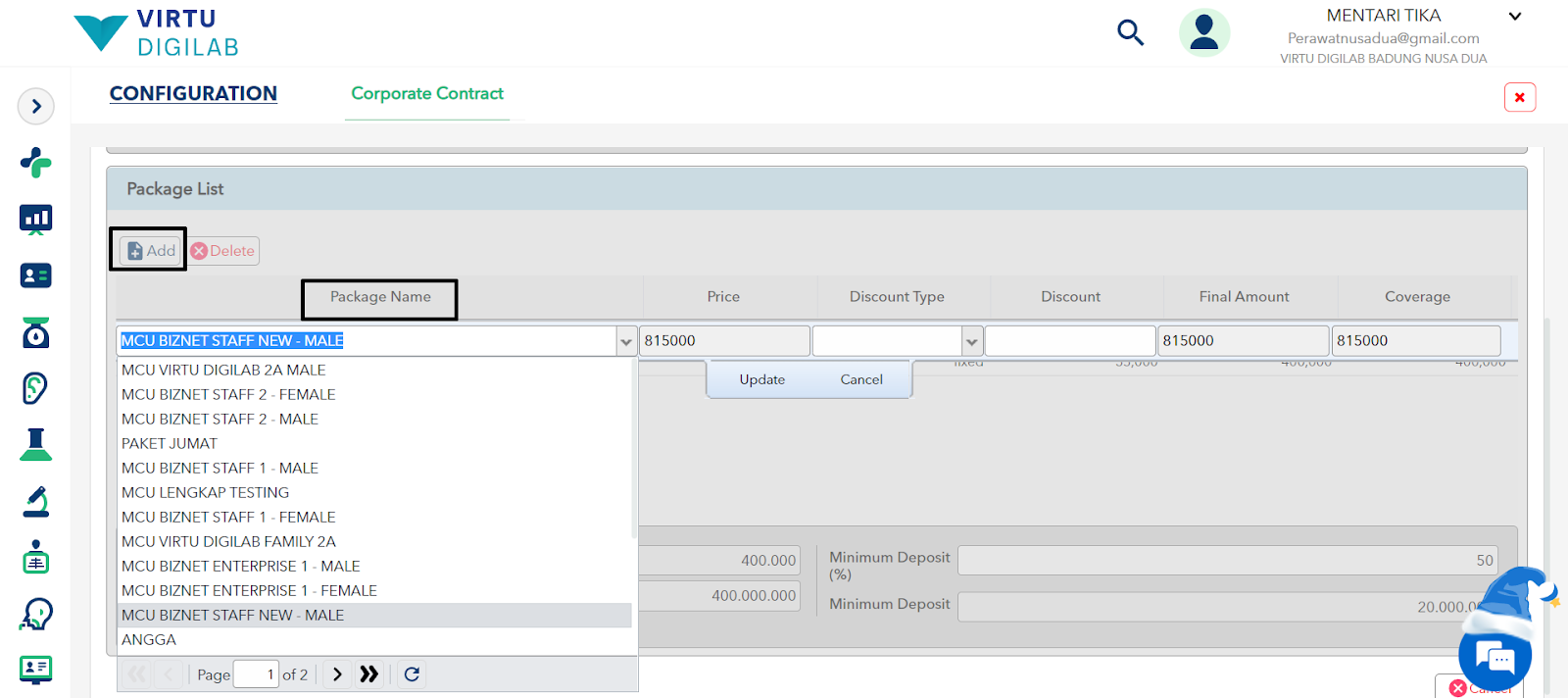Image resolution: width=1568 pixels, height=698 pixels.
Task: Click the page number input field
Action: [256, 673]
